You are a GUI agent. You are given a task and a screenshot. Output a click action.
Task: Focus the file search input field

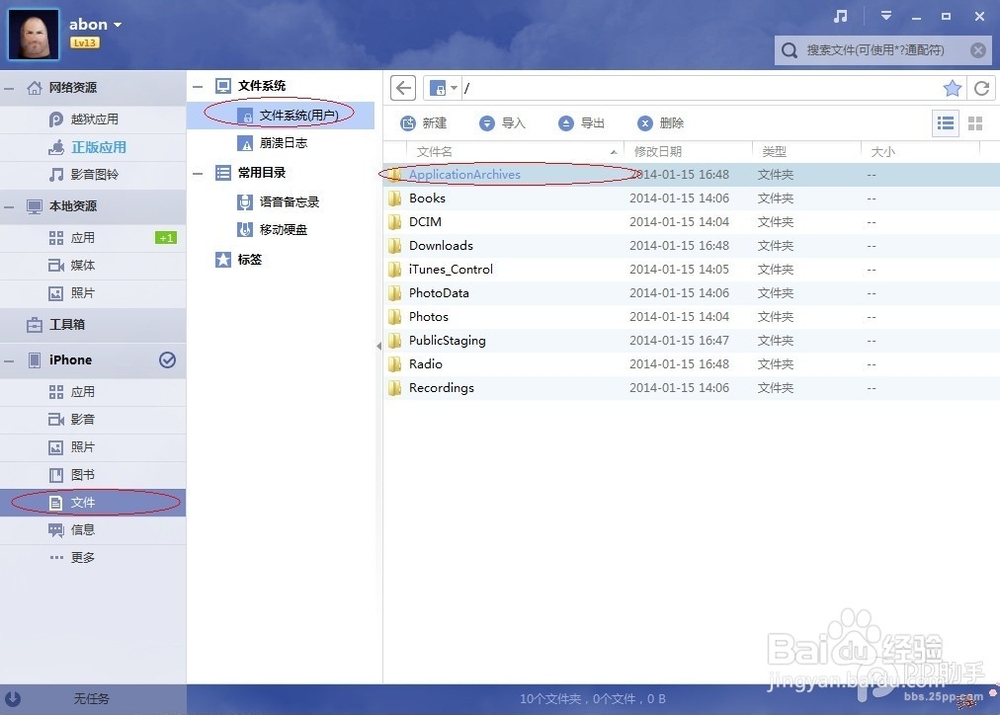(883, 50)
